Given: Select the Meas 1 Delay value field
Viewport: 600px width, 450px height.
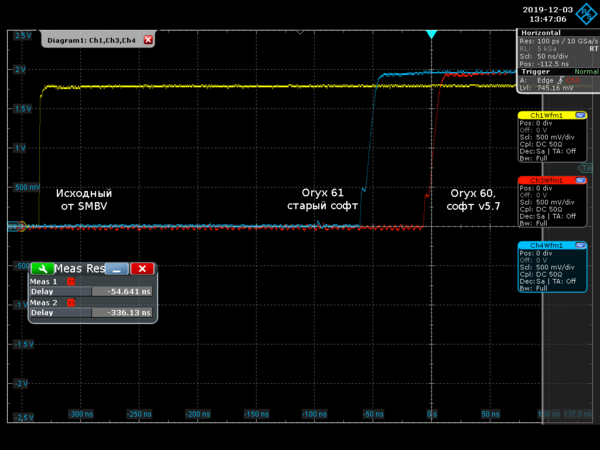Looking at the screenshot, I should coord(122,291).
